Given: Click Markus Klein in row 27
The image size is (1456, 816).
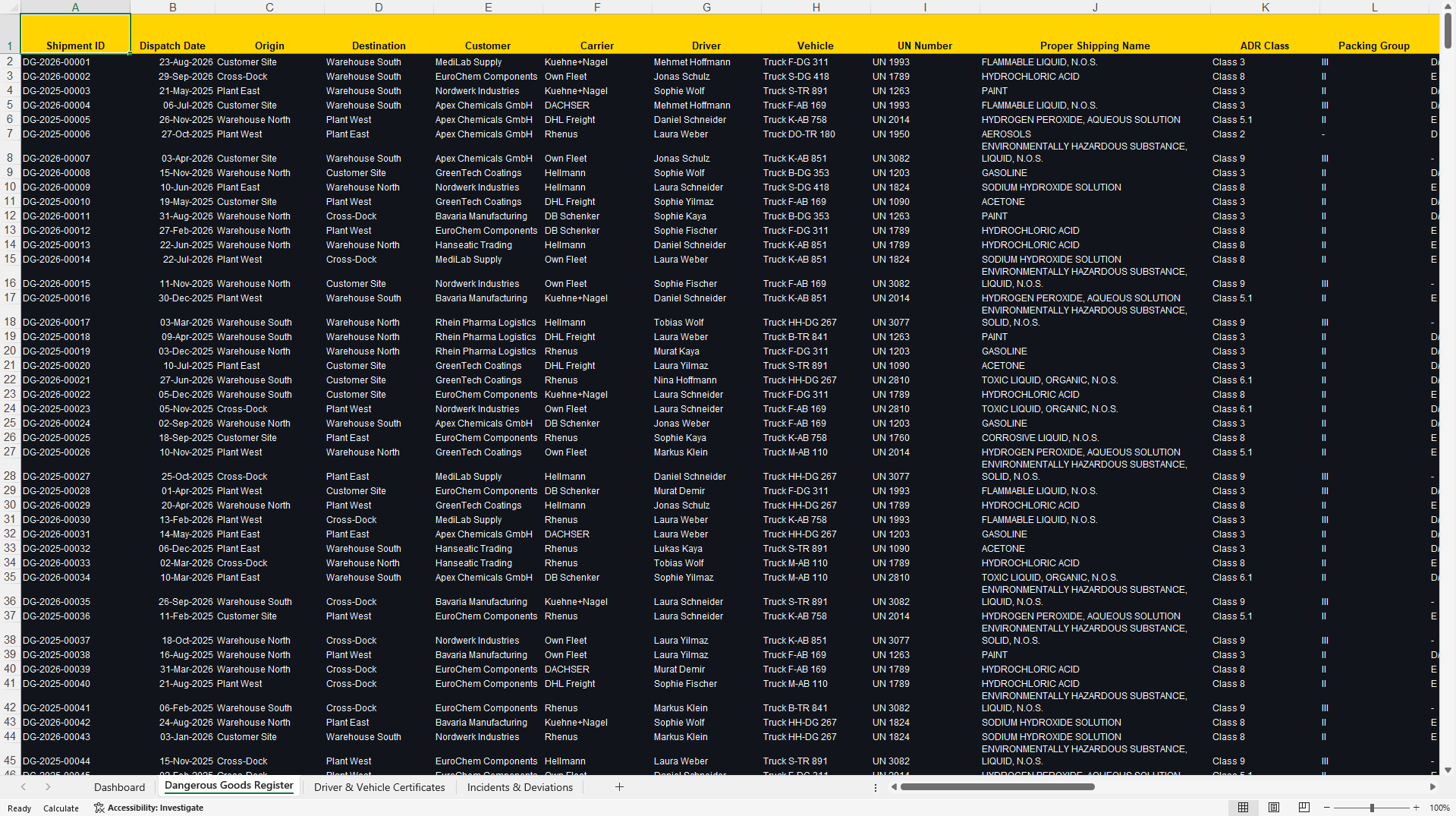Looking at the screenshot, I should point(706,452).
